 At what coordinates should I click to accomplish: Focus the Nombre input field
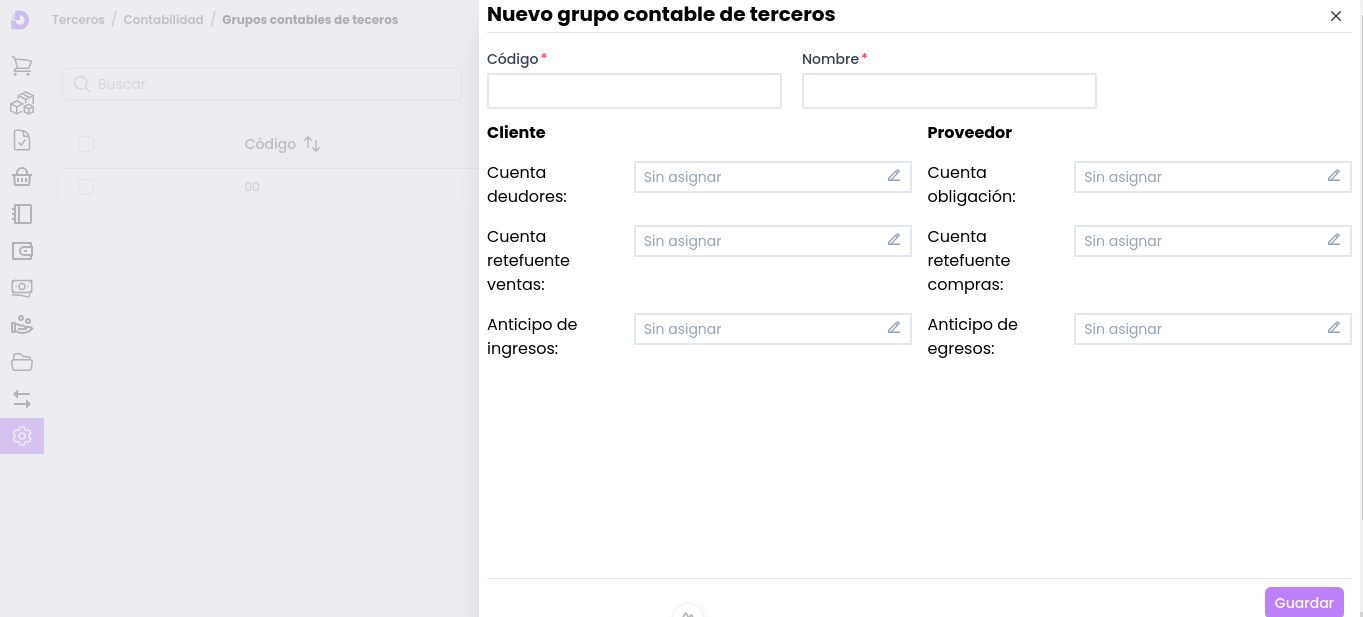point(948,91)
